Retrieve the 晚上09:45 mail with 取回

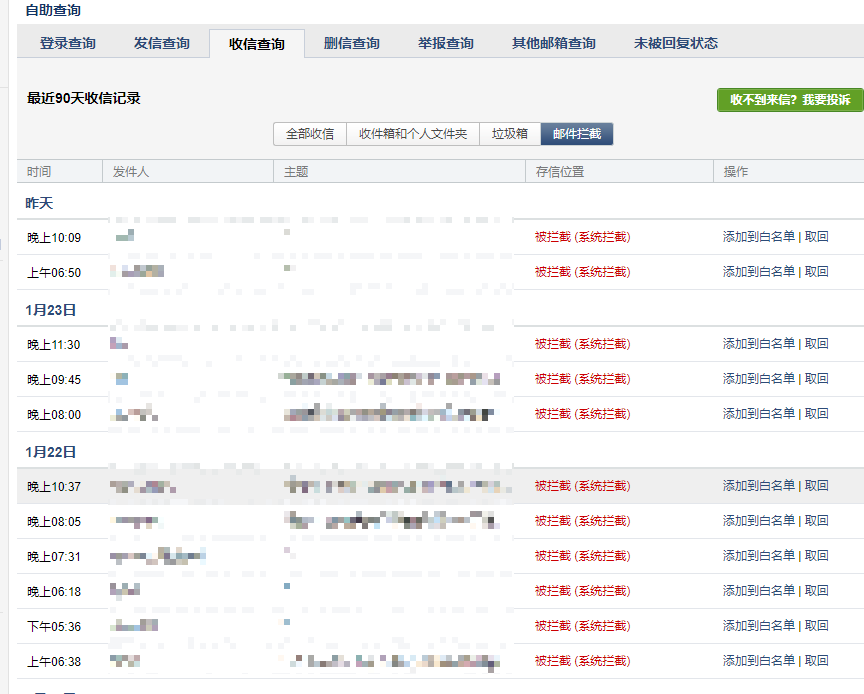click(817, 379)
